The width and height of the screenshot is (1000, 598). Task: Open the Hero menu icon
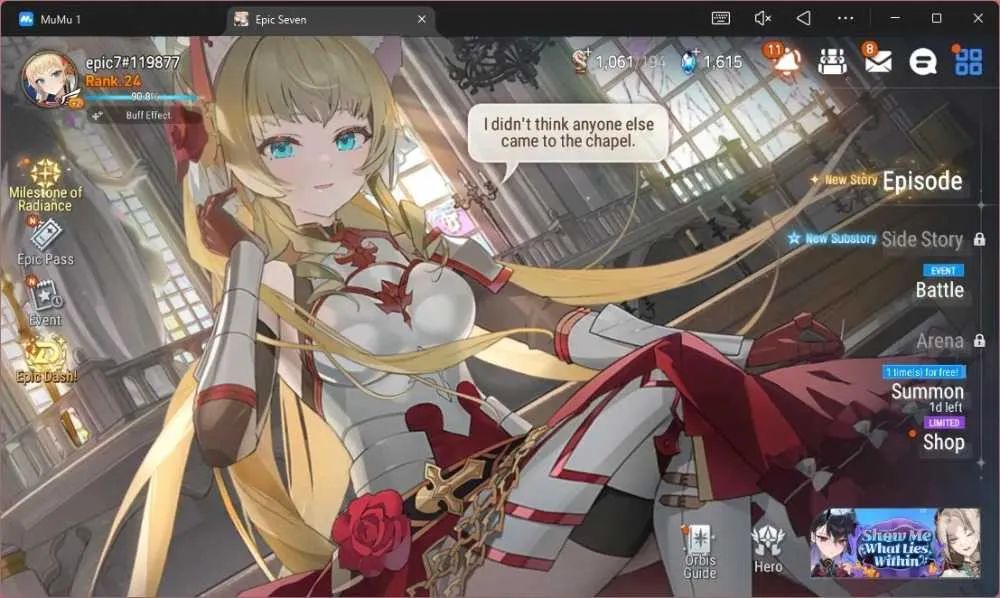[x=768, y=550]
